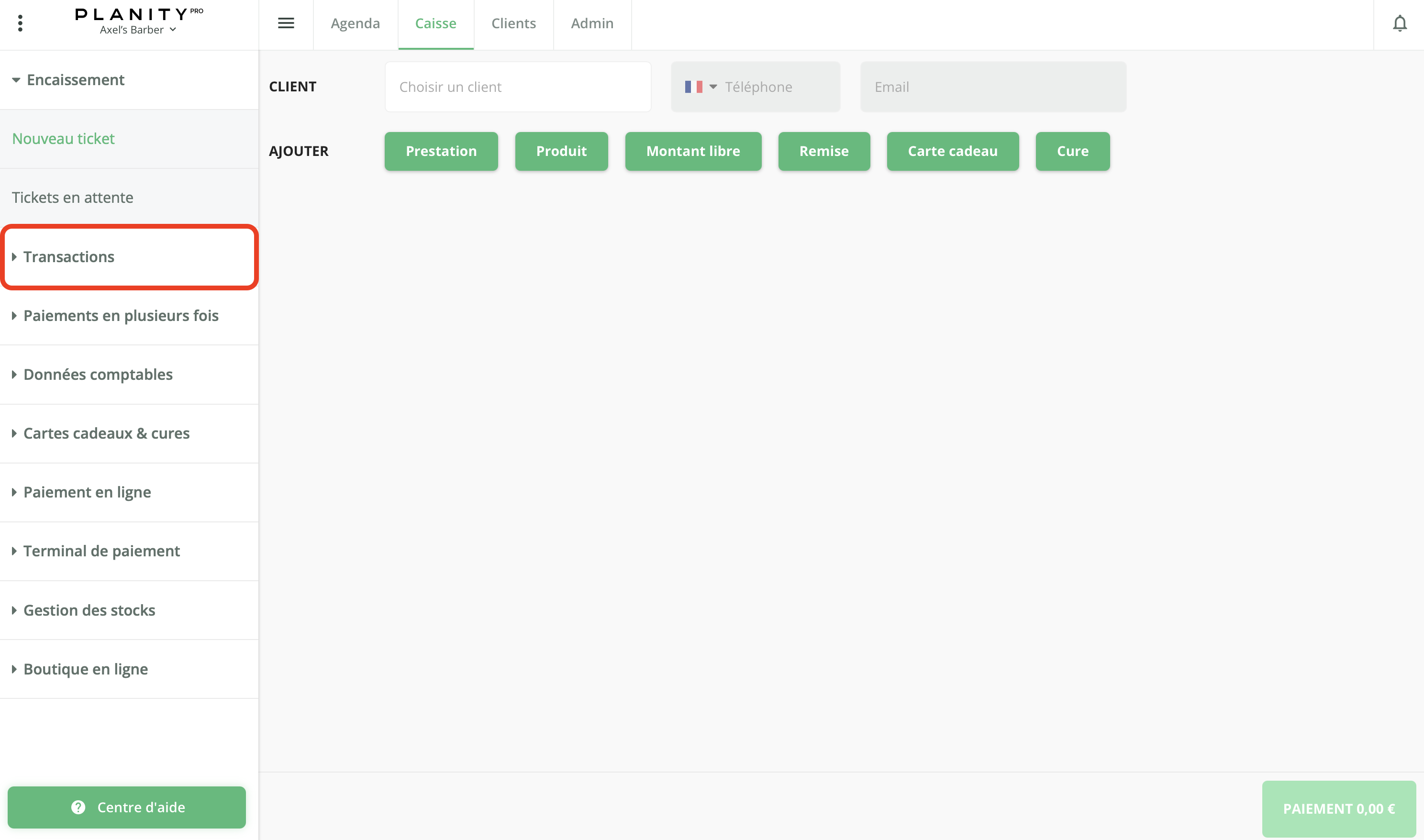Screen dimensions: 1424x840
Task: Click the Remise button
Action: 823,151
